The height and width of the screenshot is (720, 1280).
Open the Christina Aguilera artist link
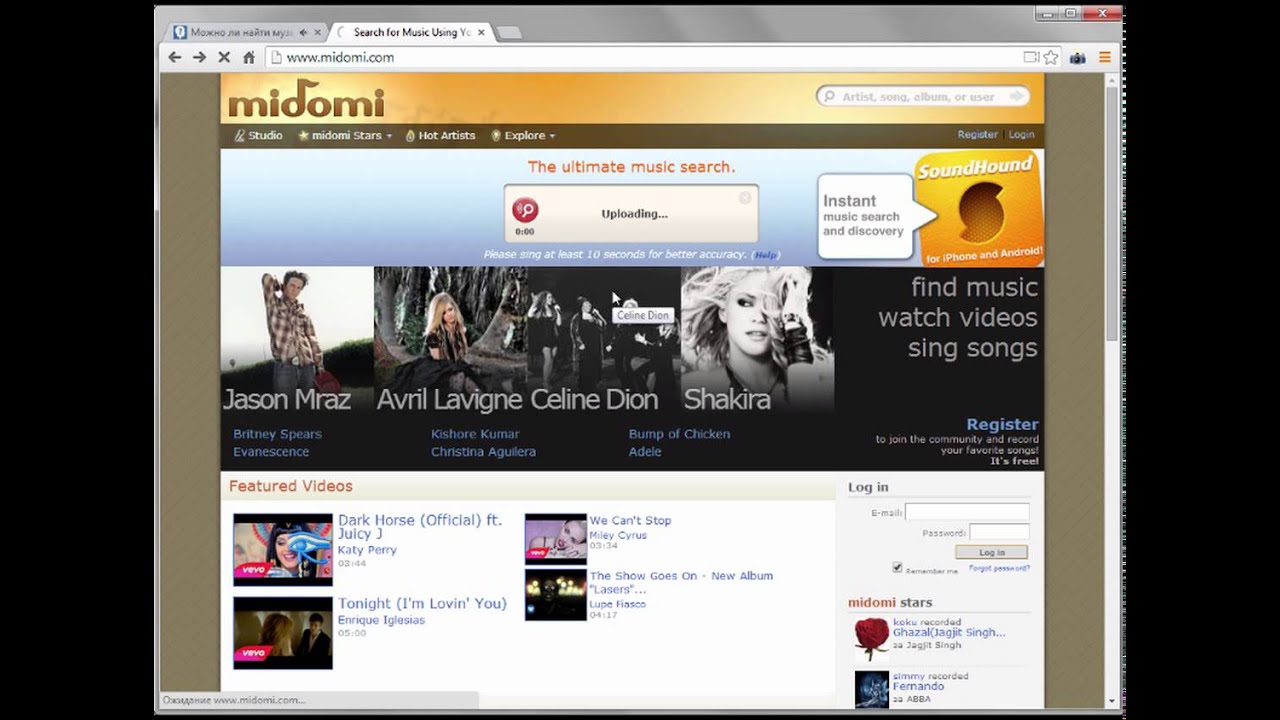tap(483, 452)
